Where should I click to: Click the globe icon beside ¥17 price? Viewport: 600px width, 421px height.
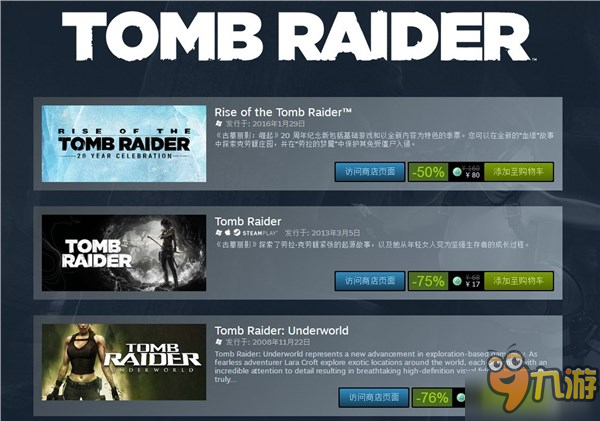click(x=457, y=281)
